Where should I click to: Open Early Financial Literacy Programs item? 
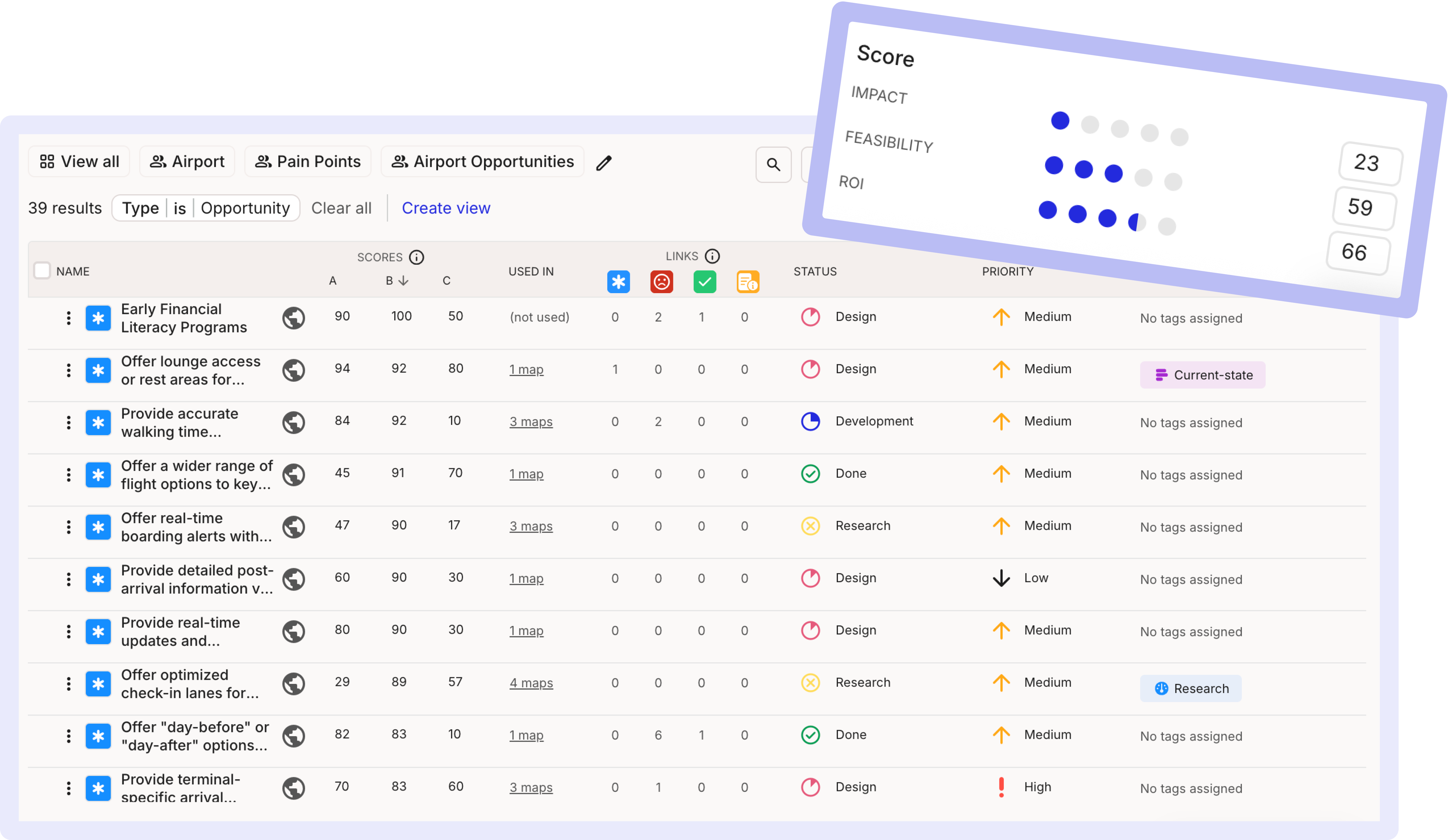pos(183,318)
